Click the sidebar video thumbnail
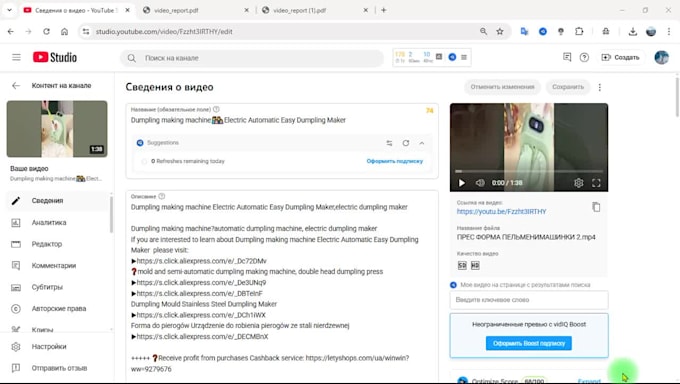 (x=57, y=129)
